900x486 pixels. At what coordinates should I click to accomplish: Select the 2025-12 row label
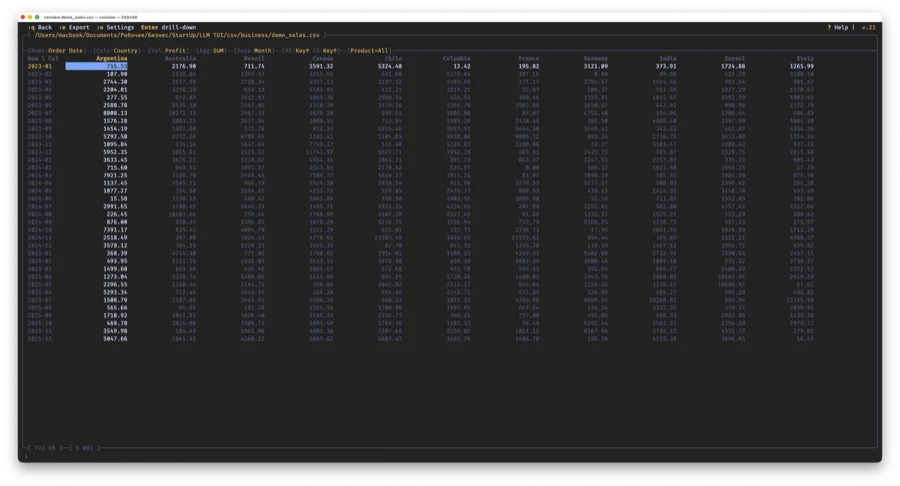tap(42, 340)
